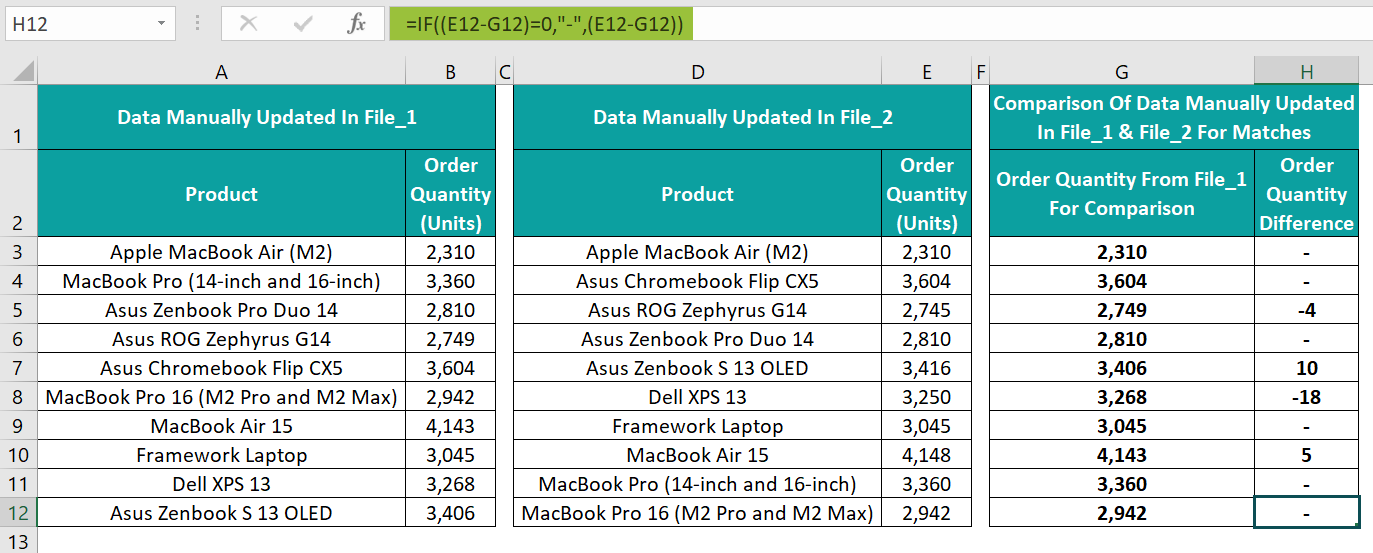Open the Name Box dropdown arrow
1373x553 pixels.
161,23
